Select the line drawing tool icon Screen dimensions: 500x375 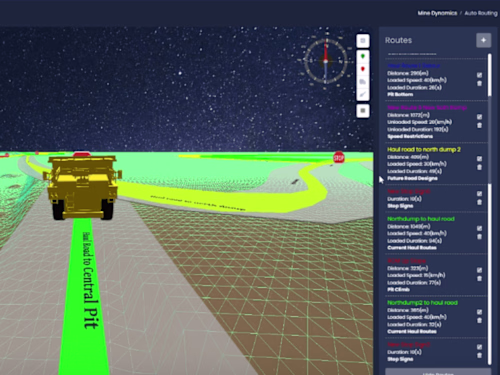click(363, 94)
